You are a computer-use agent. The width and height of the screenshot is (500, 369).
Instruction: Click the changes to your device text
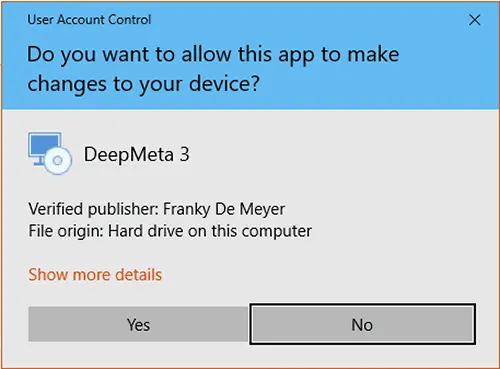pyautogui.click(x=143, y=83)
